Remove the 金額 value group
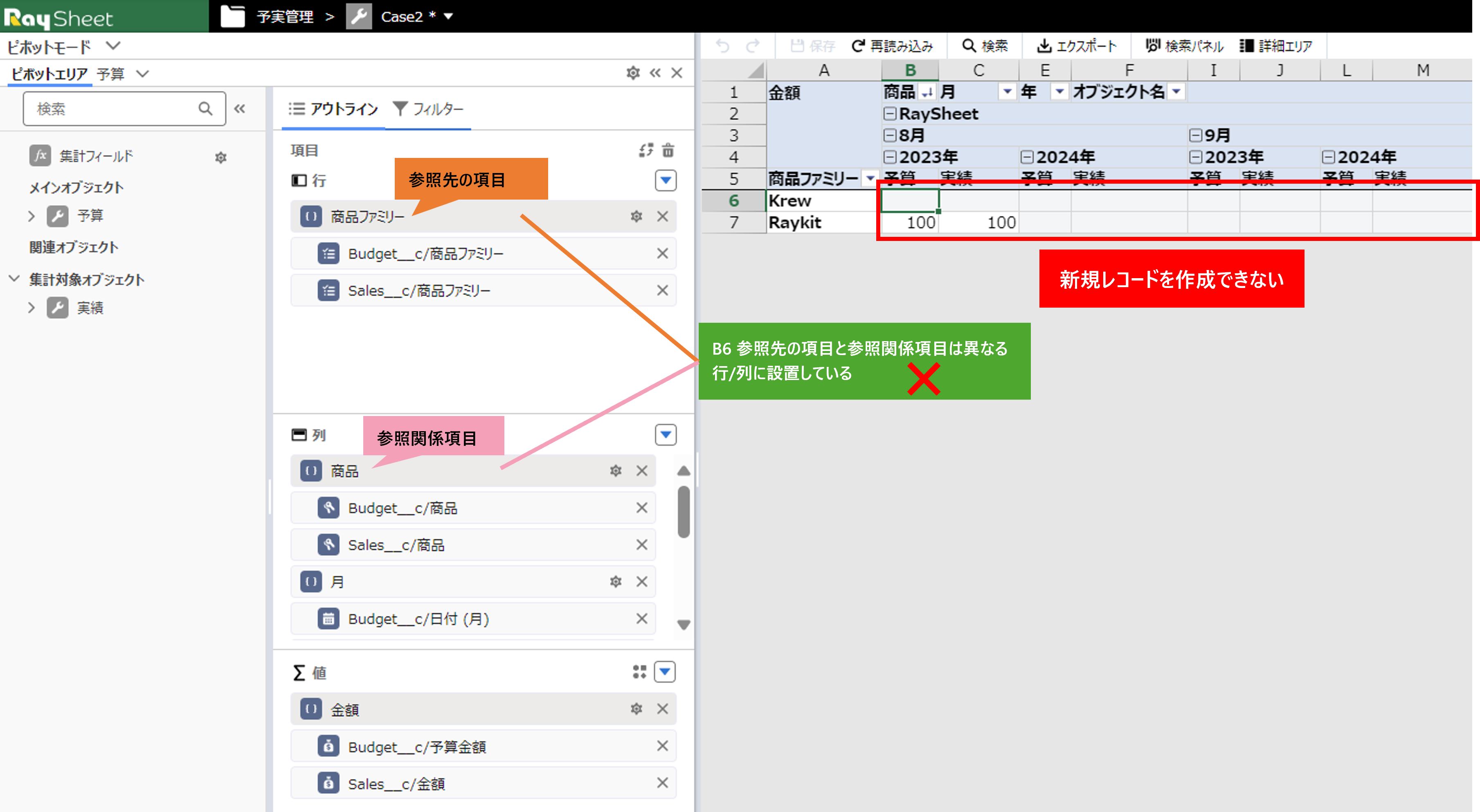This screenshot has height=812, width=1480. tap(662, 709)
